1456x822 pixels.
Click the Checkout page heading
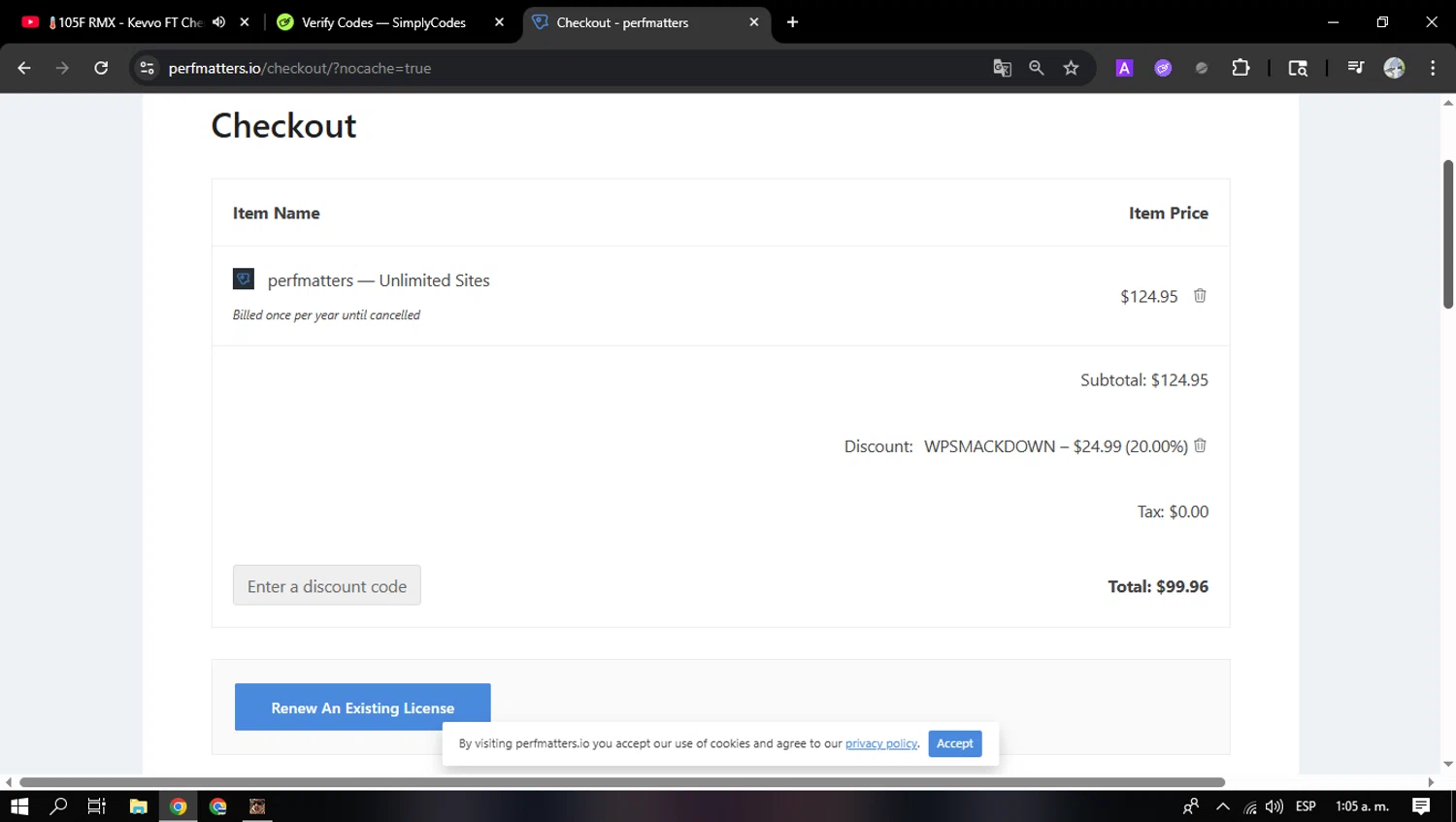click(x=283, y=125)
